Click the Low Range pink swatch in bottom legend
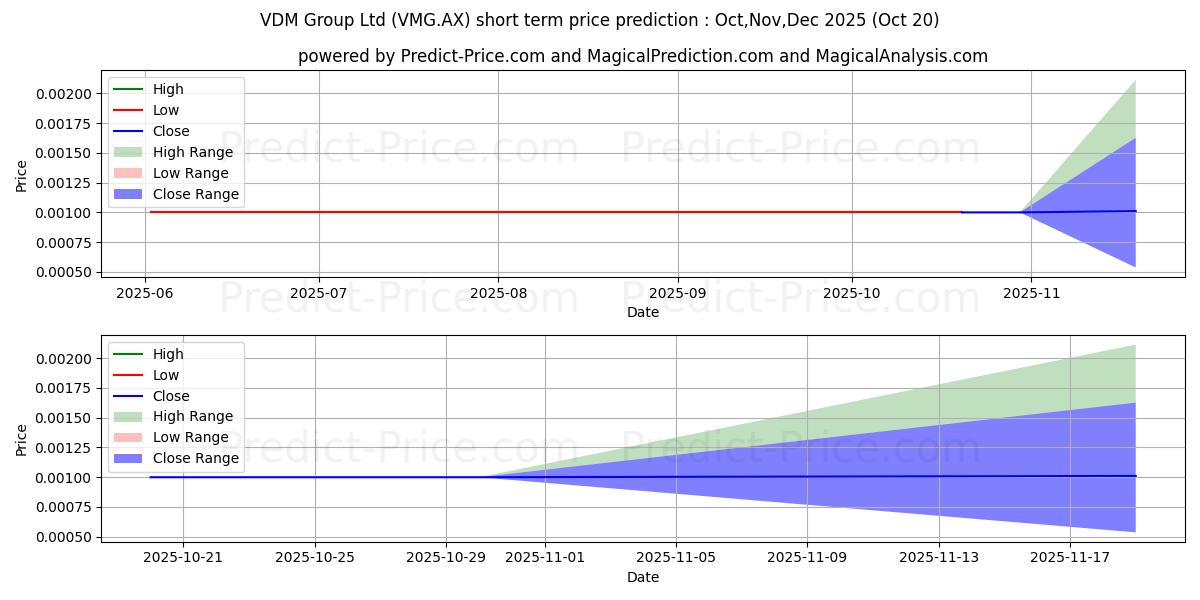1200x600 pixels. [x=129, y=437]
